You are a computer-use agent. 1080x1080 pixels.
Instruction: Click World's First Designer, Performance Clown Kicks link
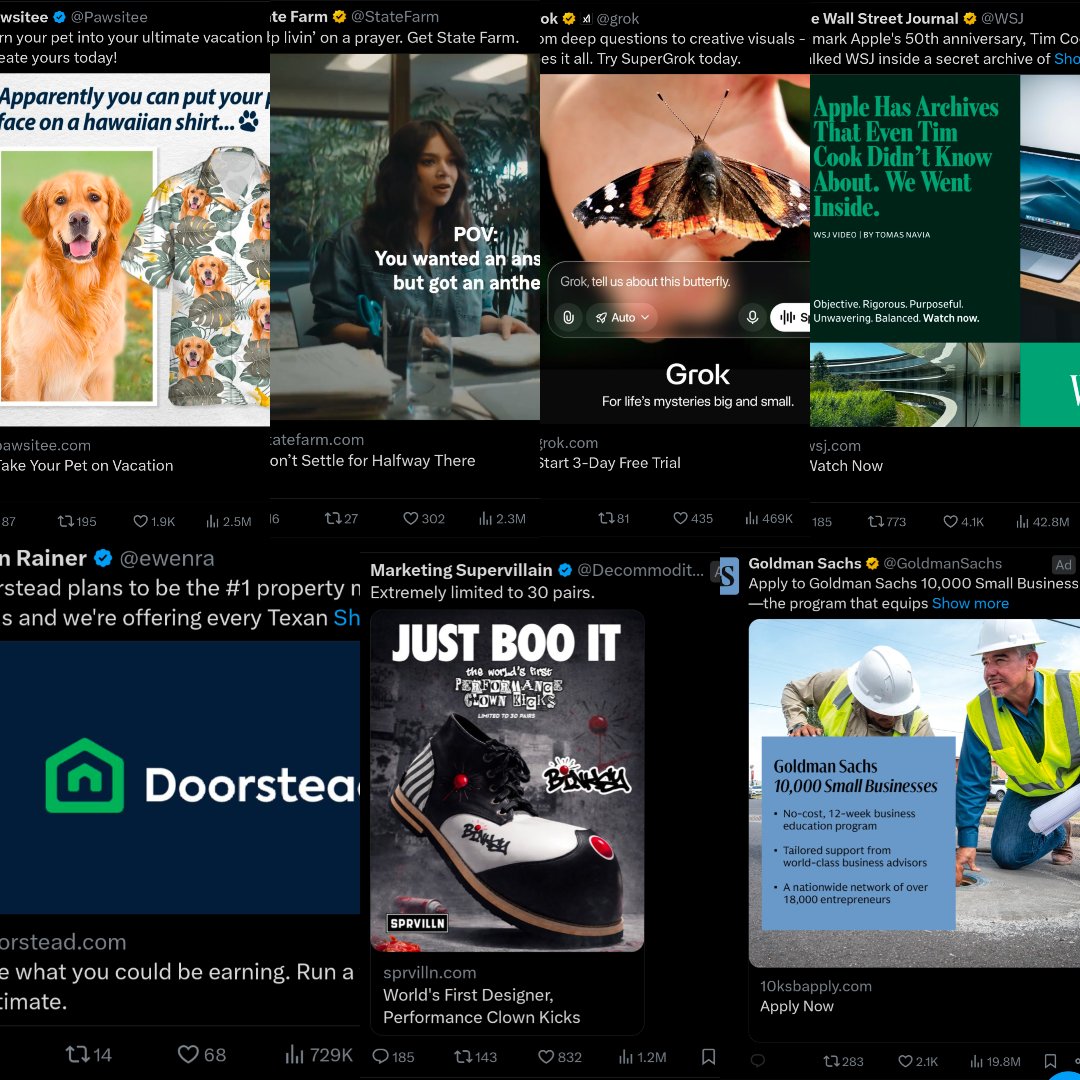pyautogui.click(x=481, y=1006)
